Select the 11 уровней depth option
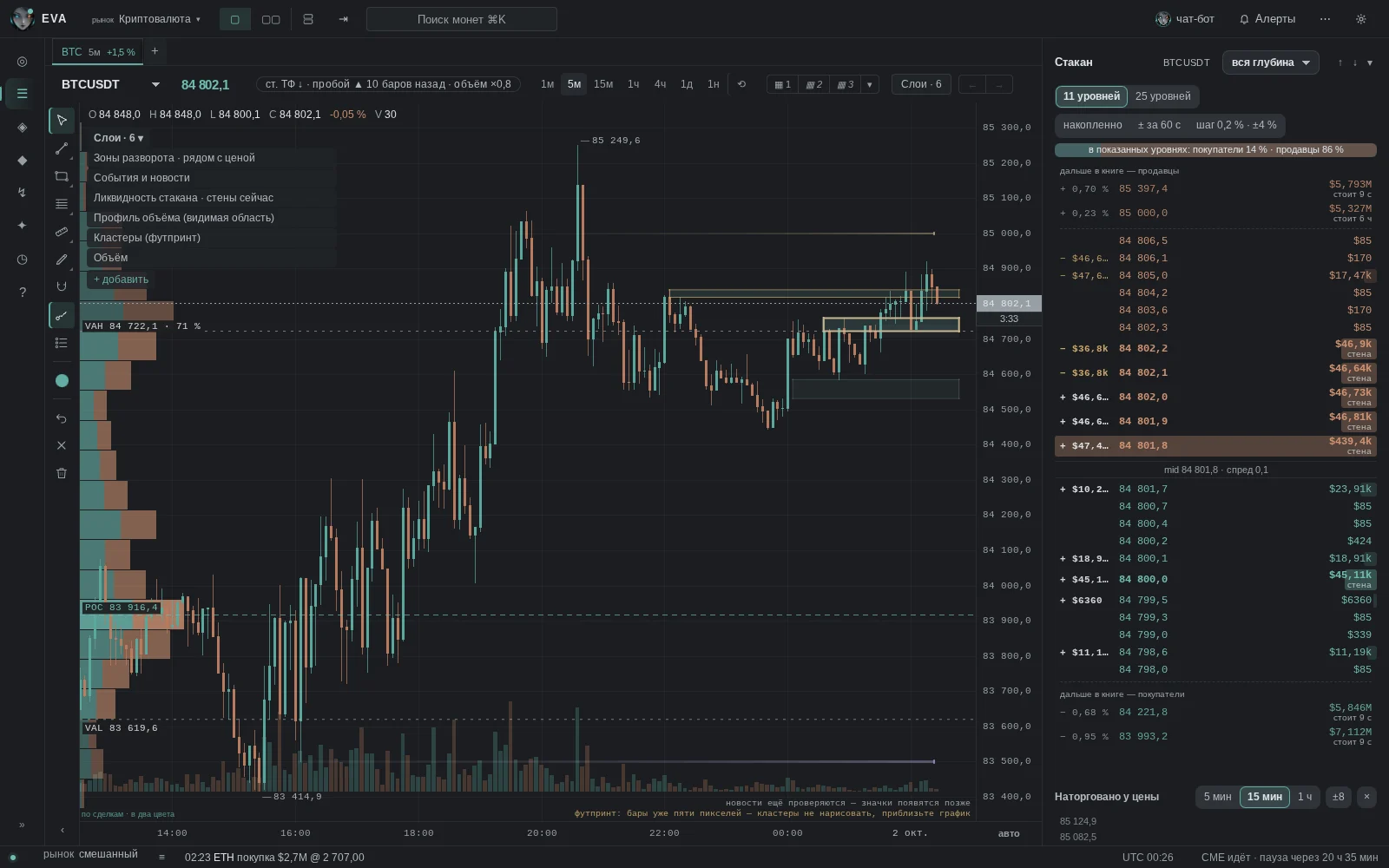This screenshot has height=868, width=1389. click(1091, 96)
